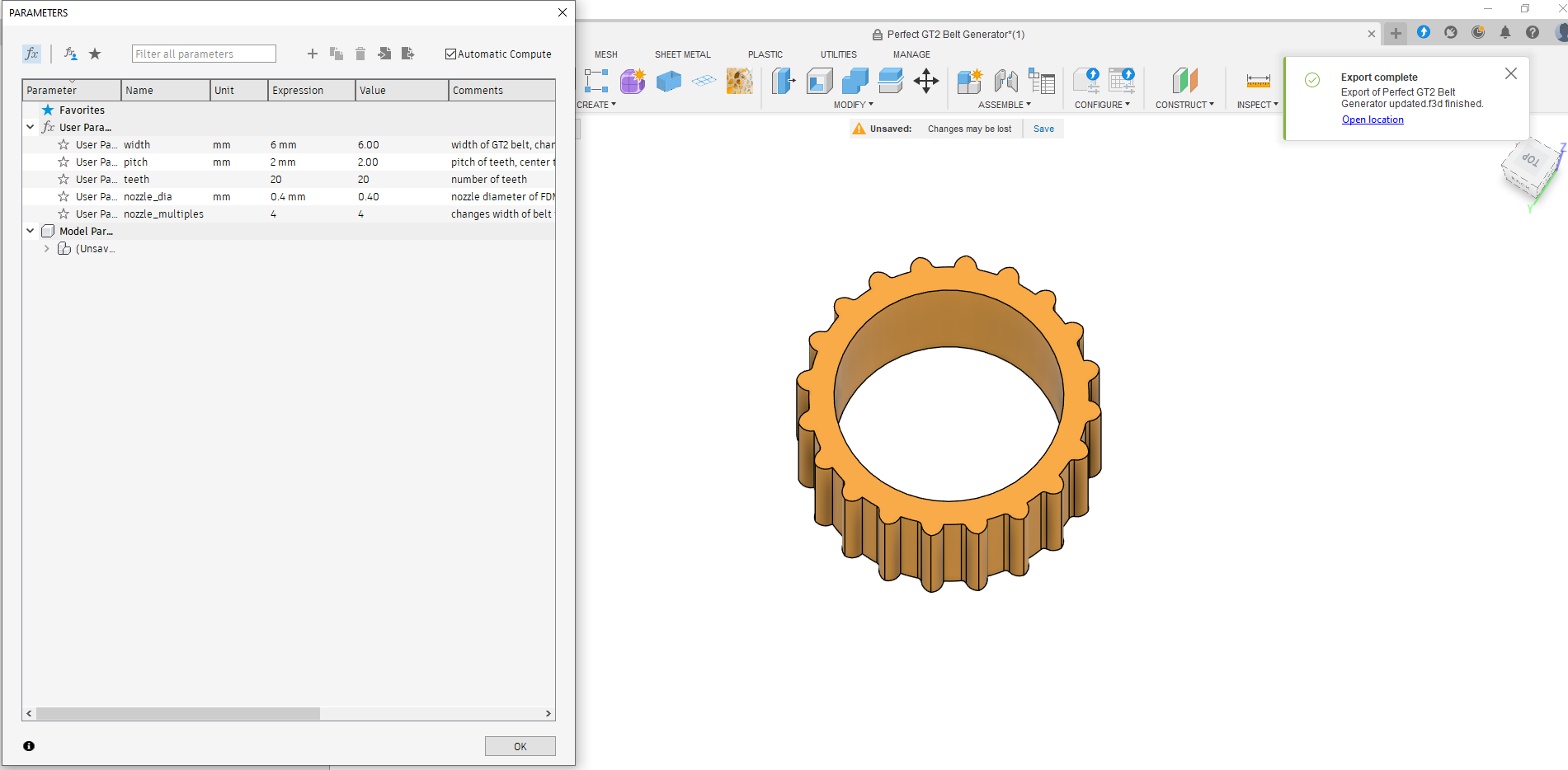Open the MODIFY dropdown menu

854,105
